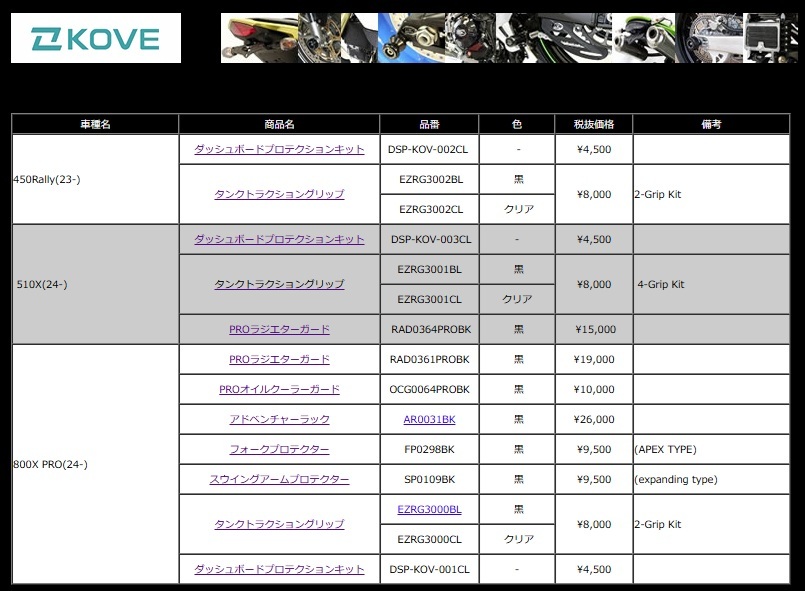
Task: Click the クリア color for EZRG3001CL
Action: (x=517, y=299)
